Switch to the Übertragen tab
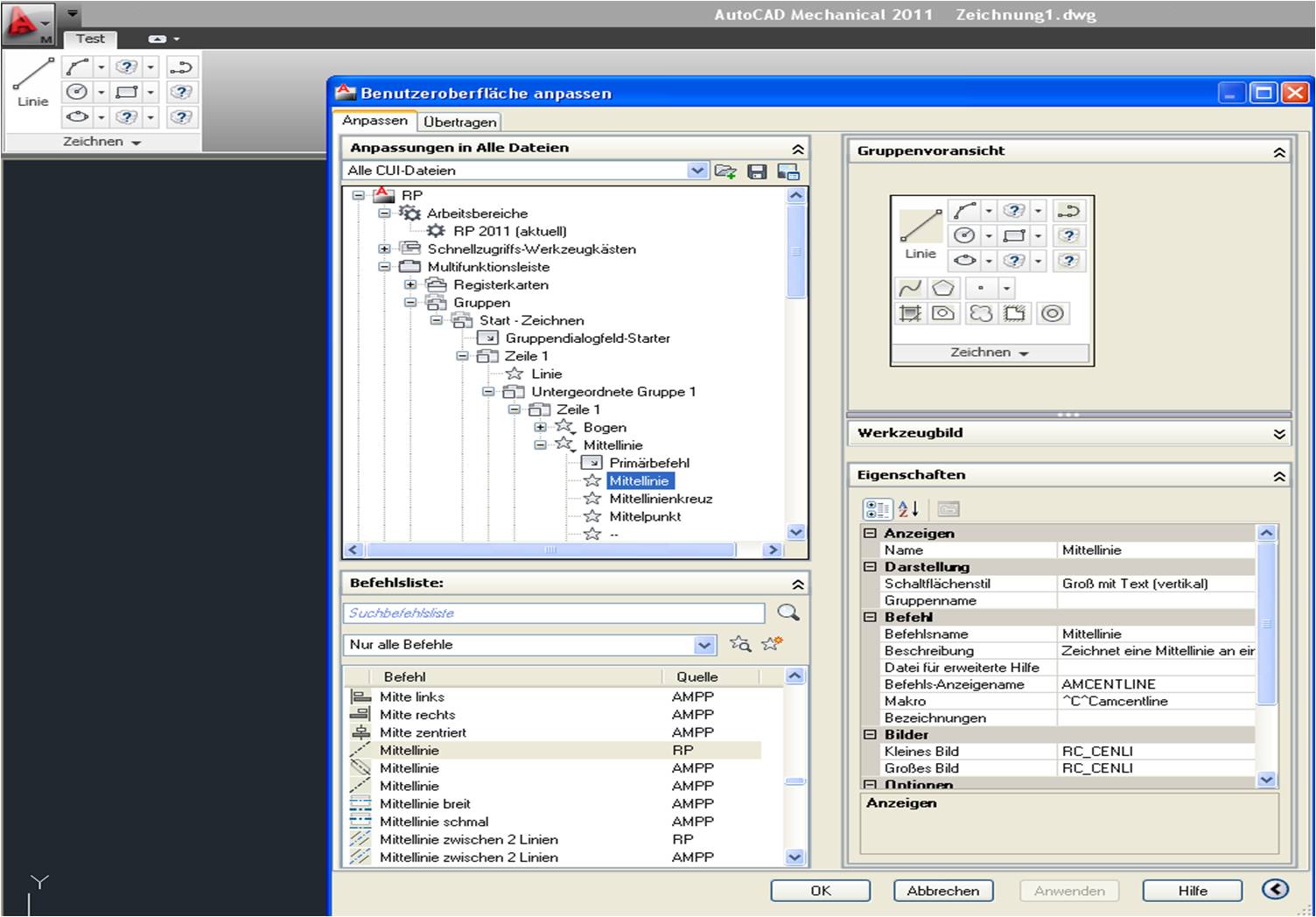Image resolution: width=1316 pixels, height=917 pixels. tap(460, 122)
